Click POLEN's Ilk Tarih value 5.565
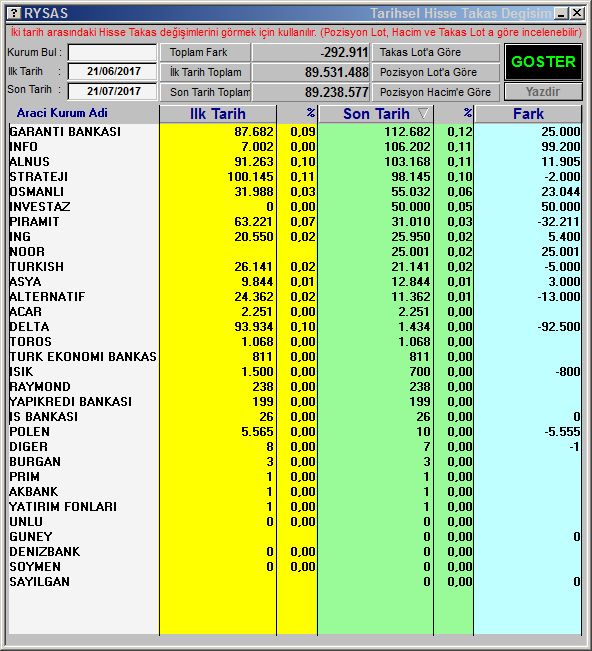The height and width of the screenshot is (651, 592). coord(257,431)
